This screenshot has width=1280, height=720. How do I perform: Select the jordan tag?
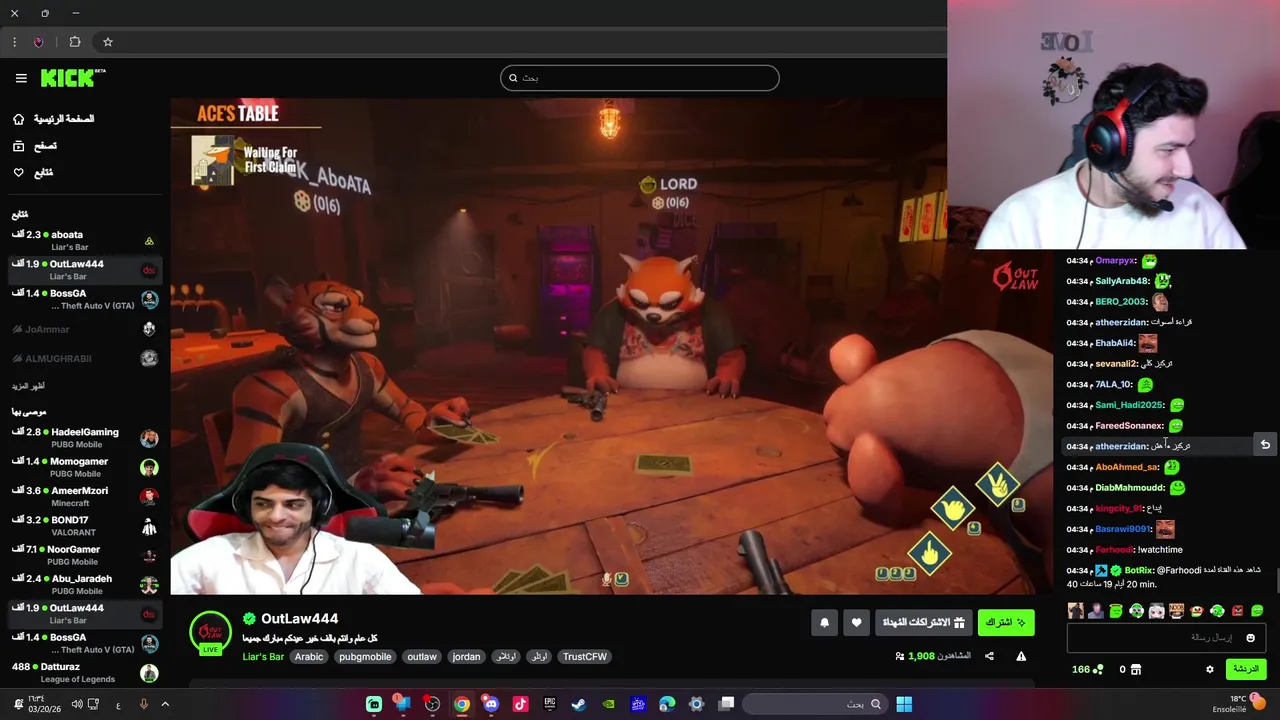point(466,657)
